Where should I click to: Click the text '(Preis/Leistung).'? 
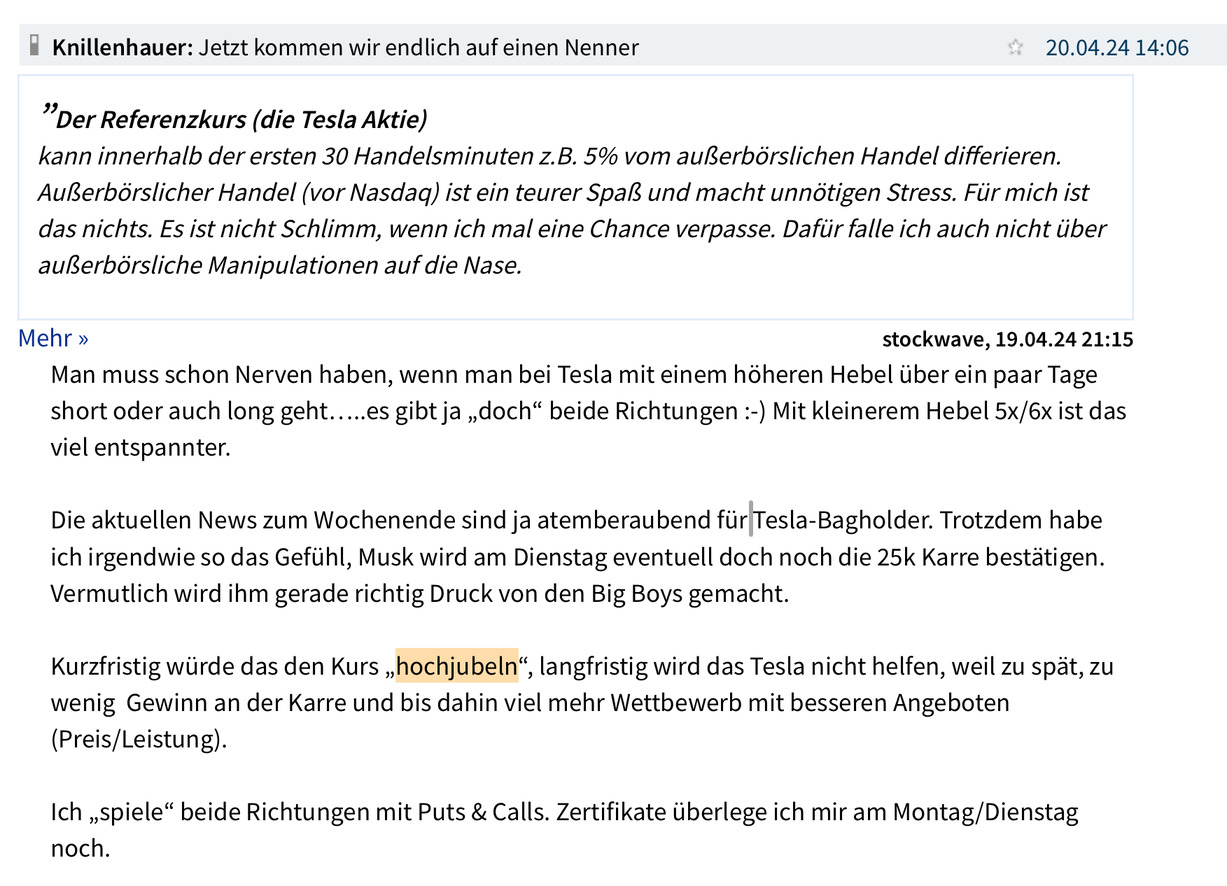tap(139, 740)
